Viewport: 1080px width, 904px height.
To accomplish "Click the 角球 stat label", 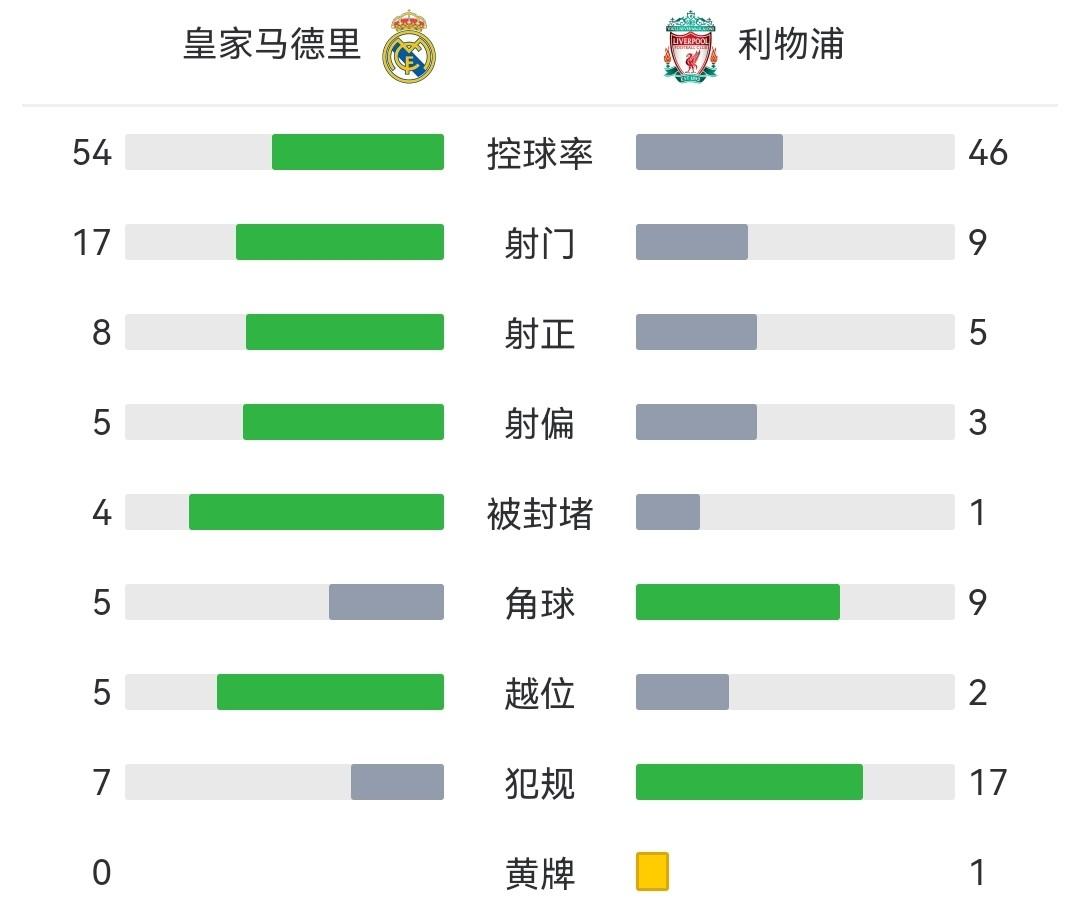I will [x=540, y=603].
